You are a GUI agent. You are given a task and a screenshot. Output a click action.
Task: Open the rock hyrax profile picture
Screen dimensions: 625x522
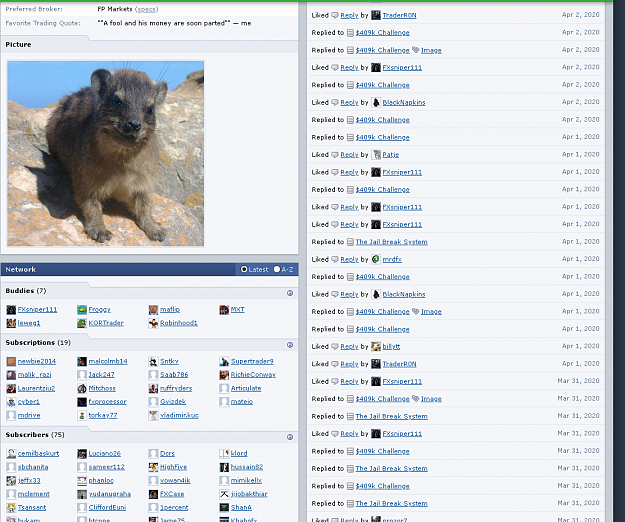[105, 153]
